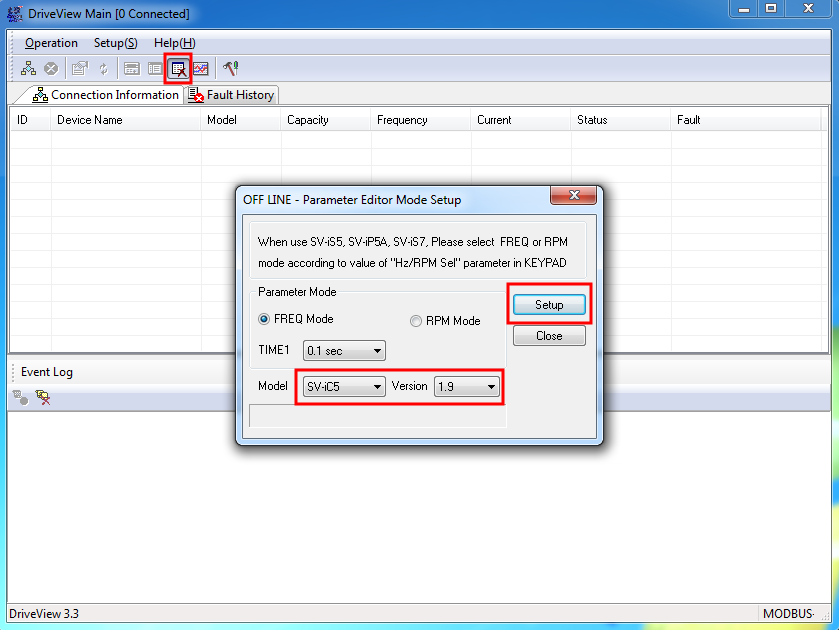Click the Frequency column header

(x=421, y=120)
